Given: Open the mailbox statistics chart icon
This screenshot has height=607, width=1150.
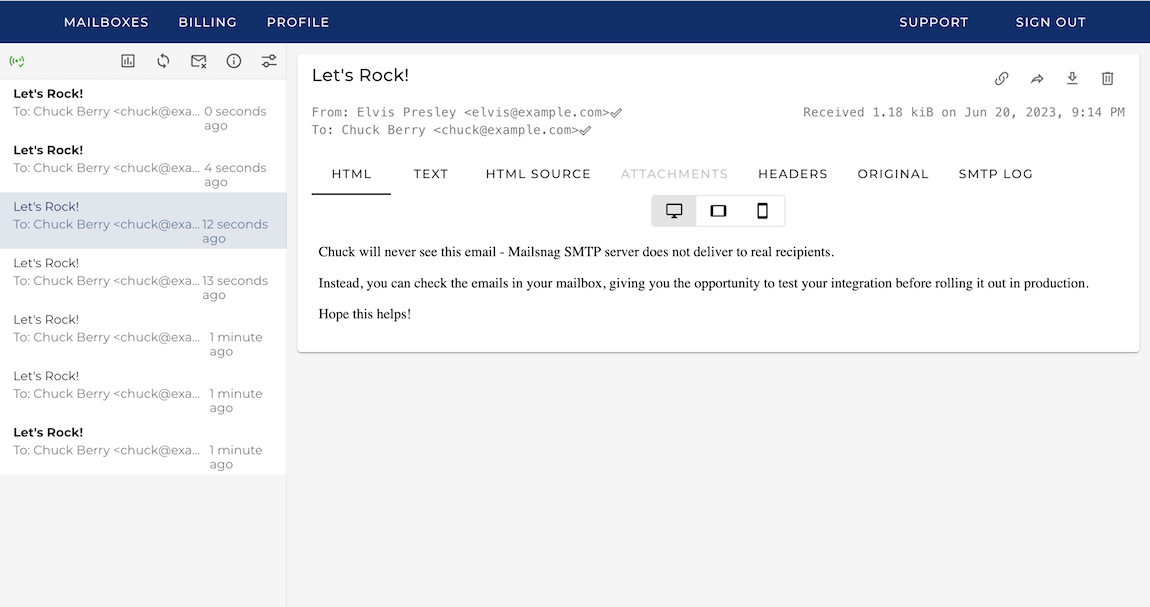Looking at the screenshot, I should (x=128, y=62).
